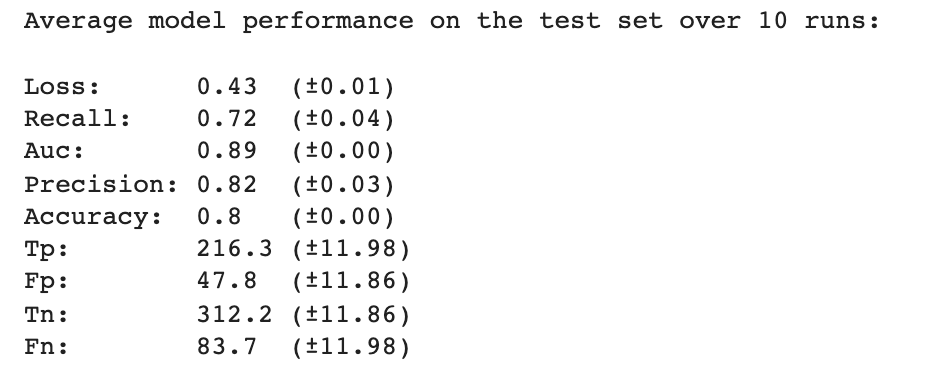Click the Tn value 312.2
940x380 pixels.
coord(235,315)
